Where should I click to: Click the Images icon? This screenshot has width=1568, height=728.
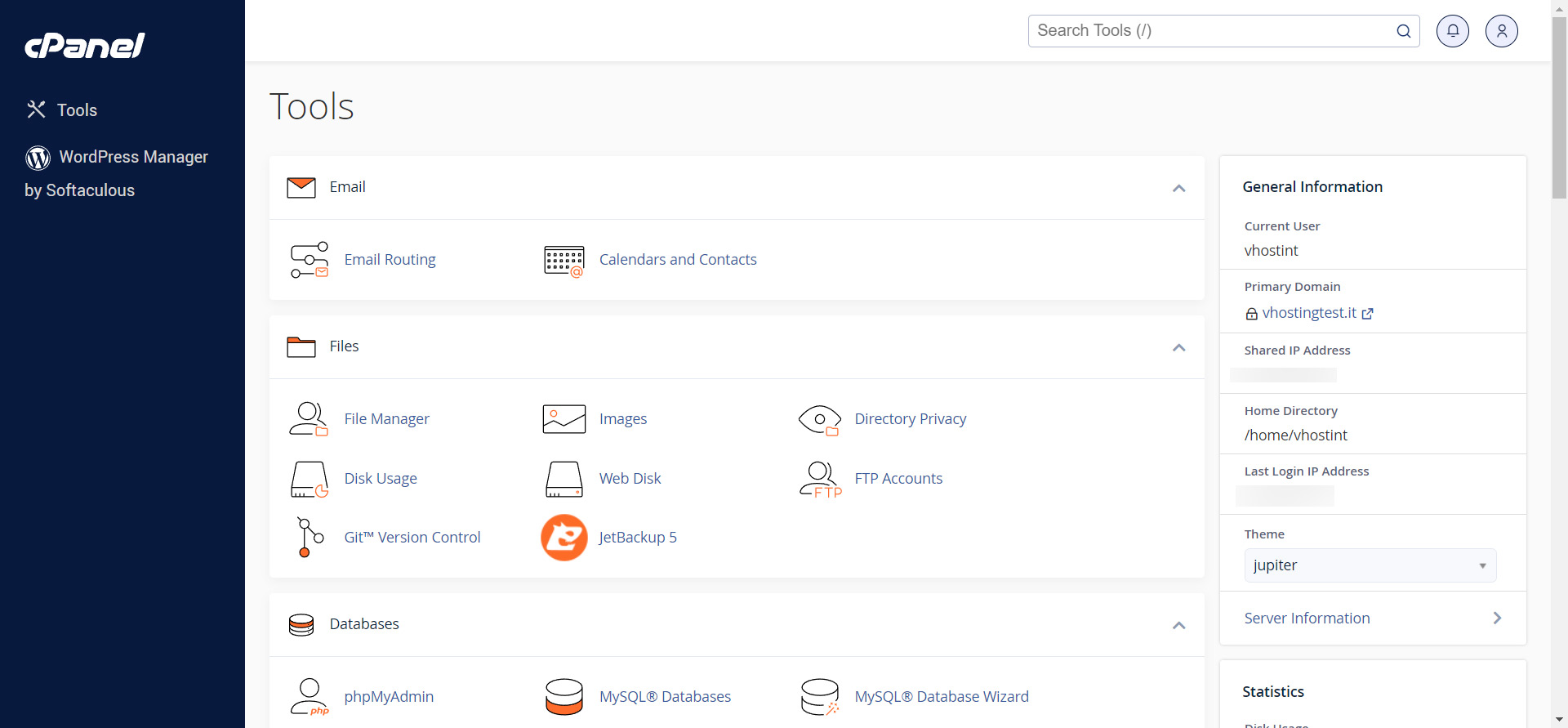pyautogui.click(x=564, y=419)
